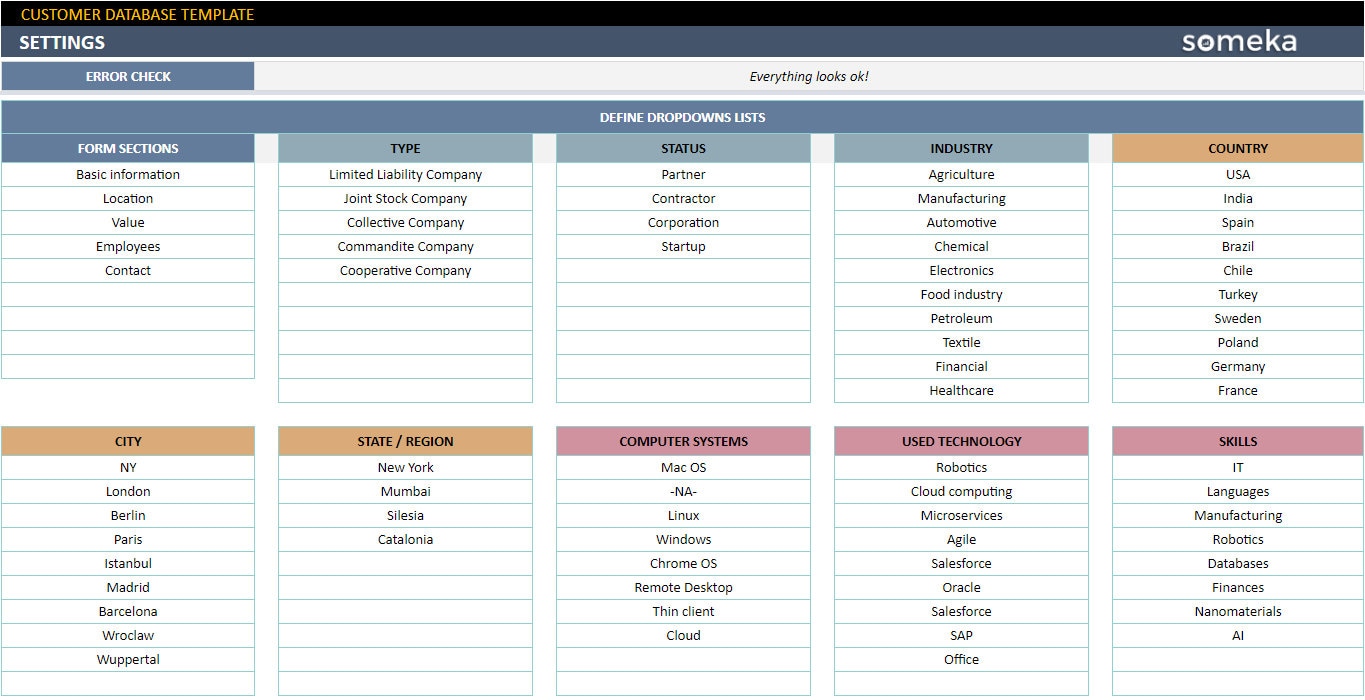Select the FORM SECTIONS column header
Screen dimensions: 1365x700
coord(128,148)
